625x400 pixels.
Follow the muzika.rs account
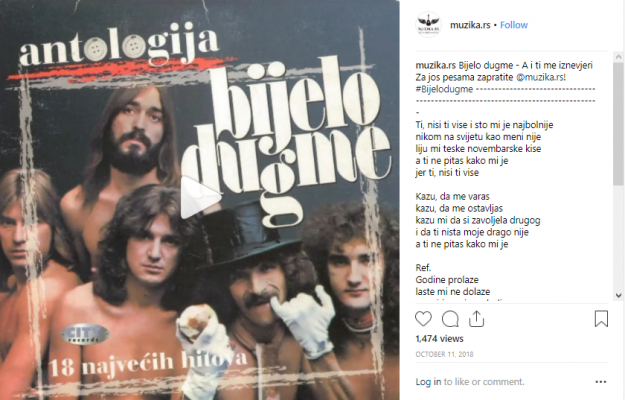click(514, 25)
